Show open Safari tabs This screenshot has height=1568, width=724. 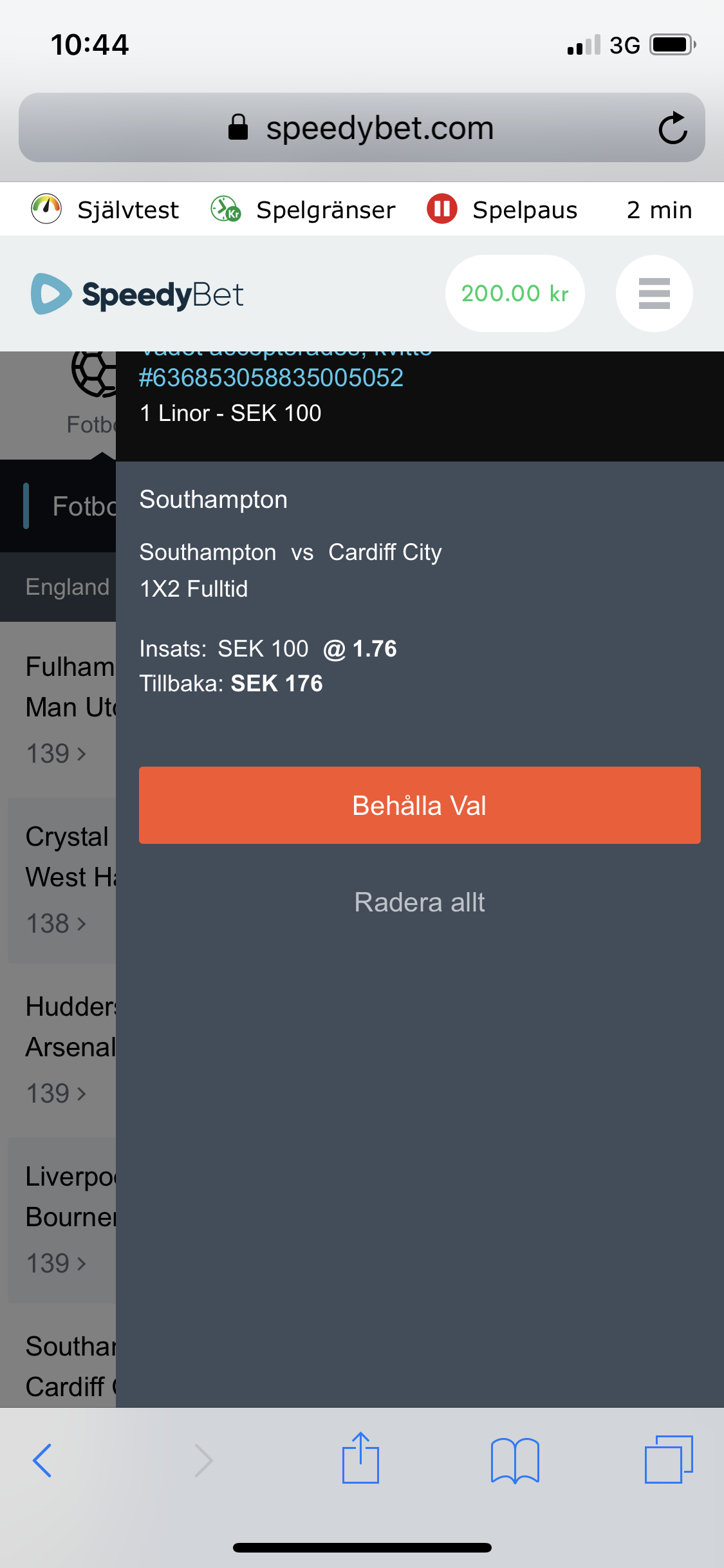click(x=669, y=1459)
